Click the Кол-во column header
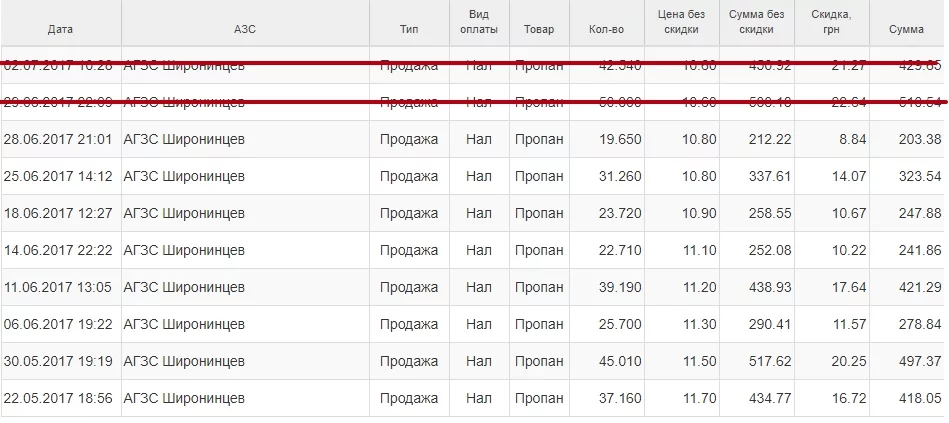 [607, 30]
